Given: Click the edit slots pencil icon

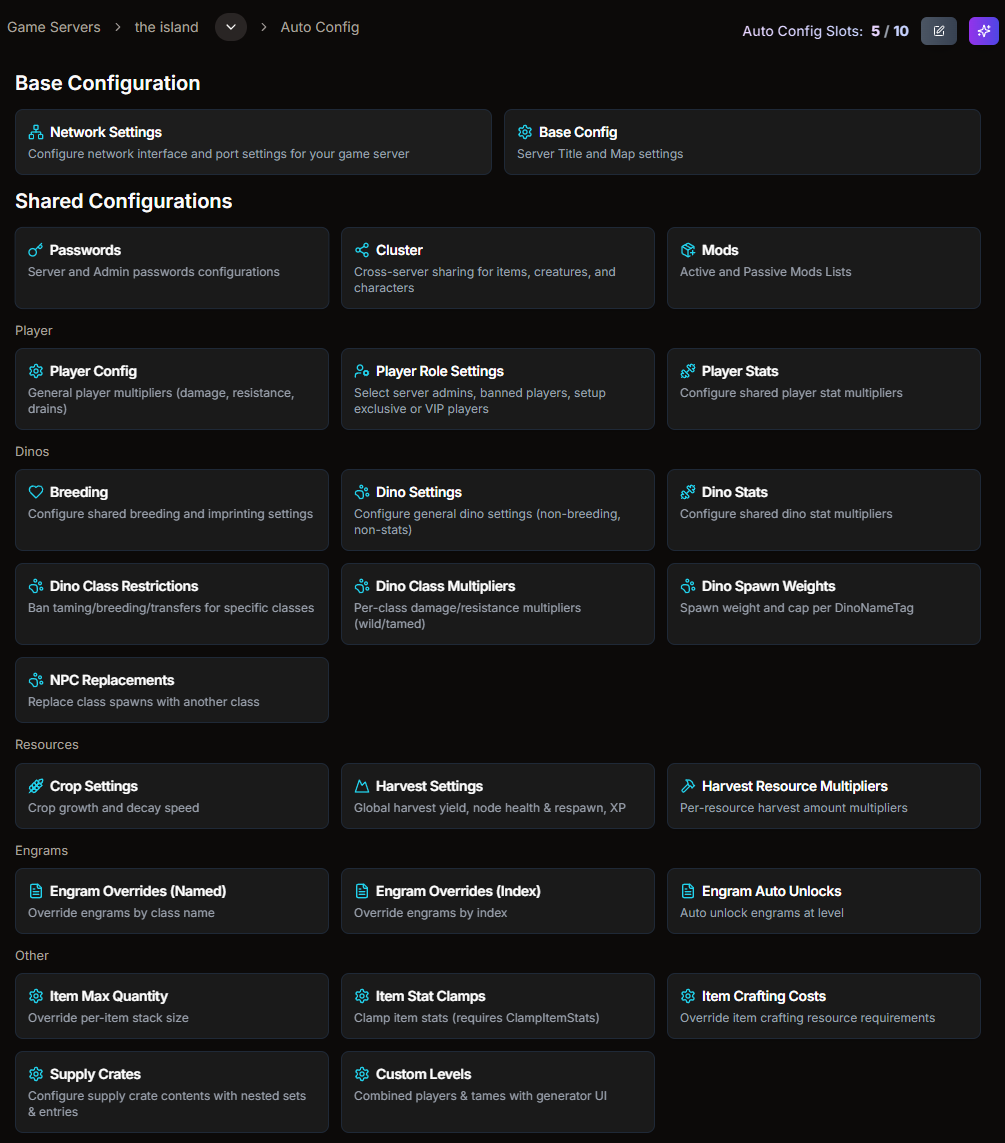Looking at the screenshot, I should point(938,31).
